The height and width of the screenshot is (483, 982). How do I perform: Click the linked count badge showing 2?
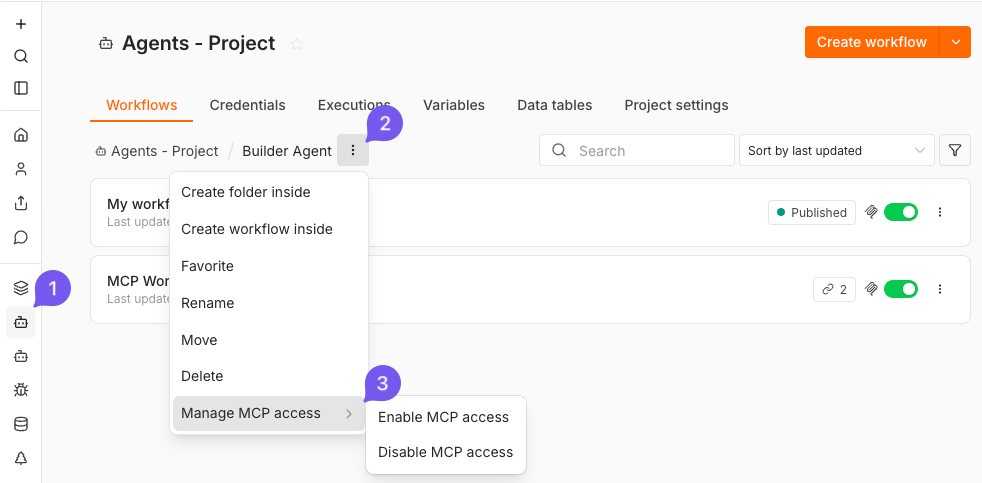coord(834,289)
